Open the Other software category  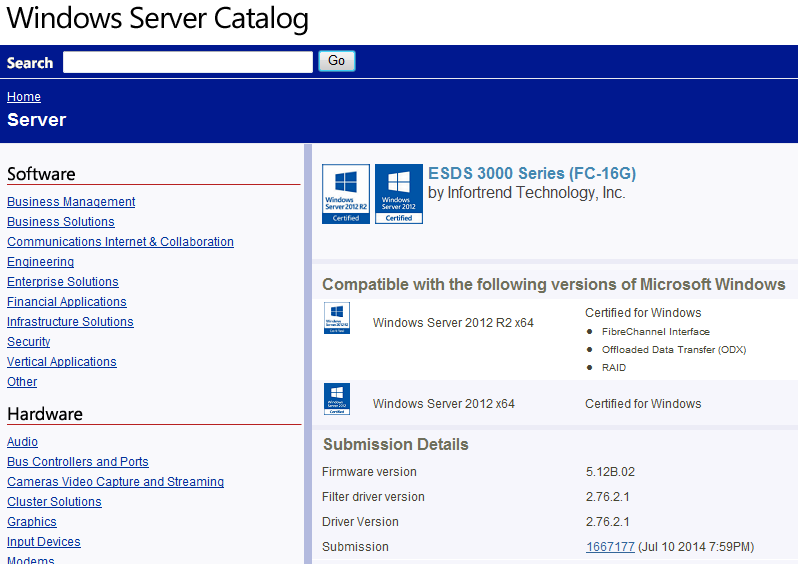22,381
